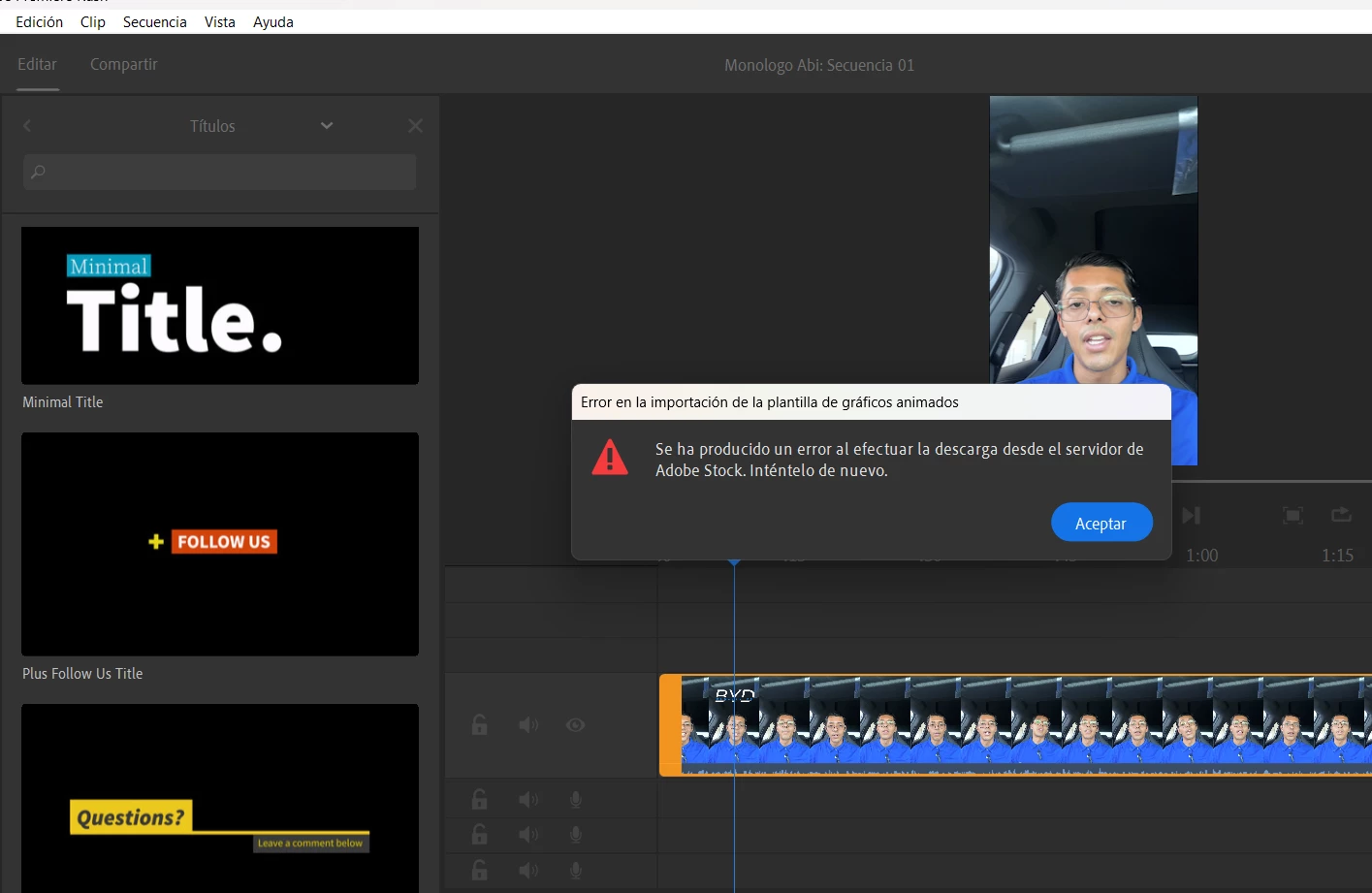Open the Edición menu
The height and width of the screenshot is (893, 1372).
click(x=39, y=21)
